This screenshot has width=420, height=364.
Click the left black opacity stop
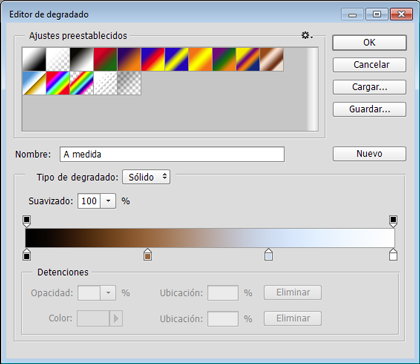pos(27,221)
